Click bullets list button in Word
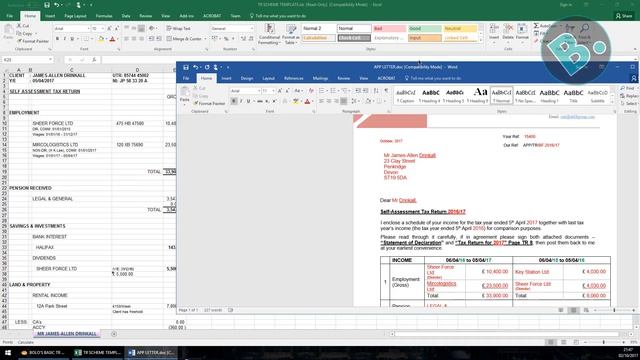Image resolution: width=640 pixels, height=360 pixels. point(321,91)
